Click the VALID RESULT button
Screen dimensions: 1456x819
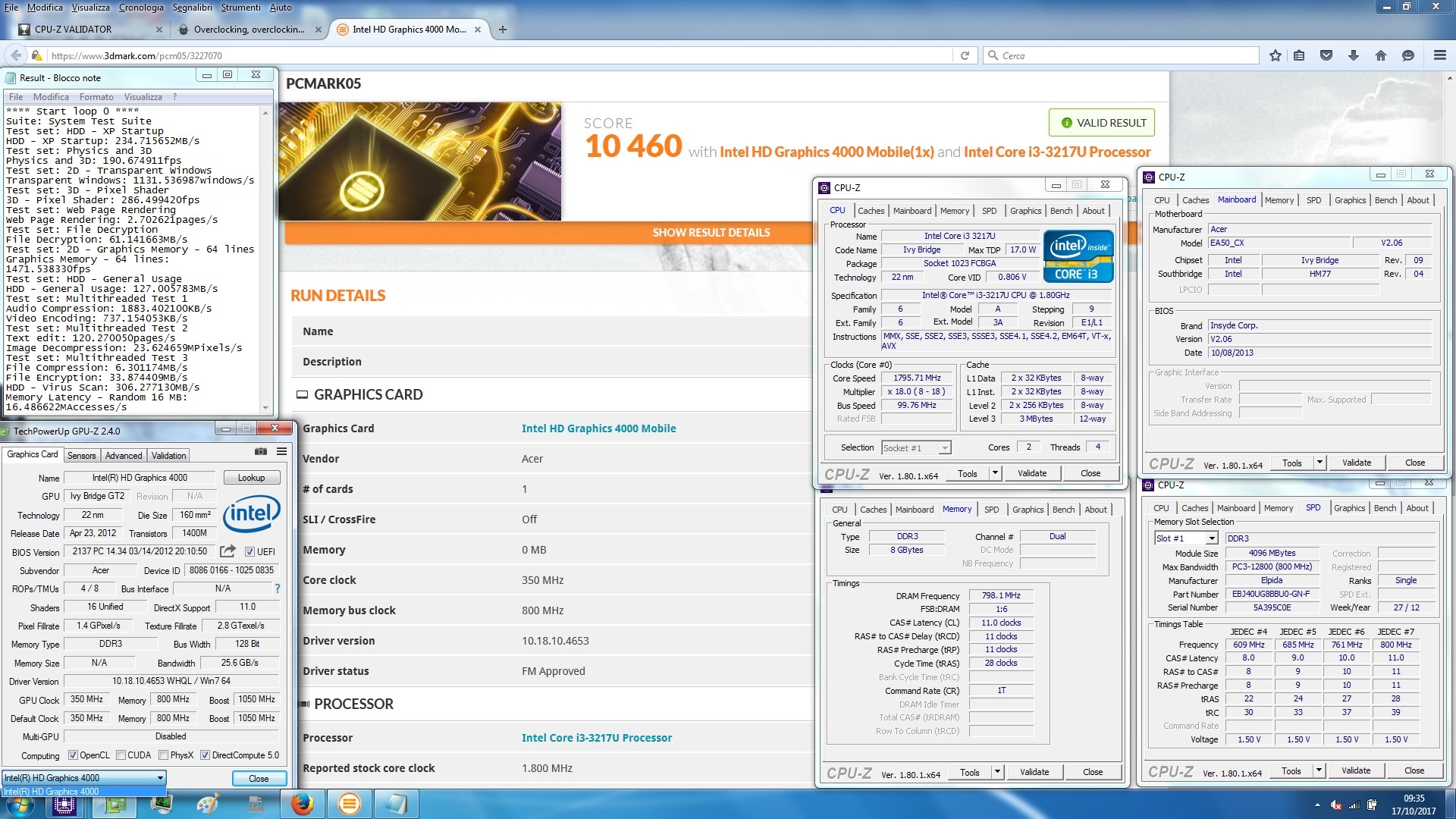coord(1102,123)
